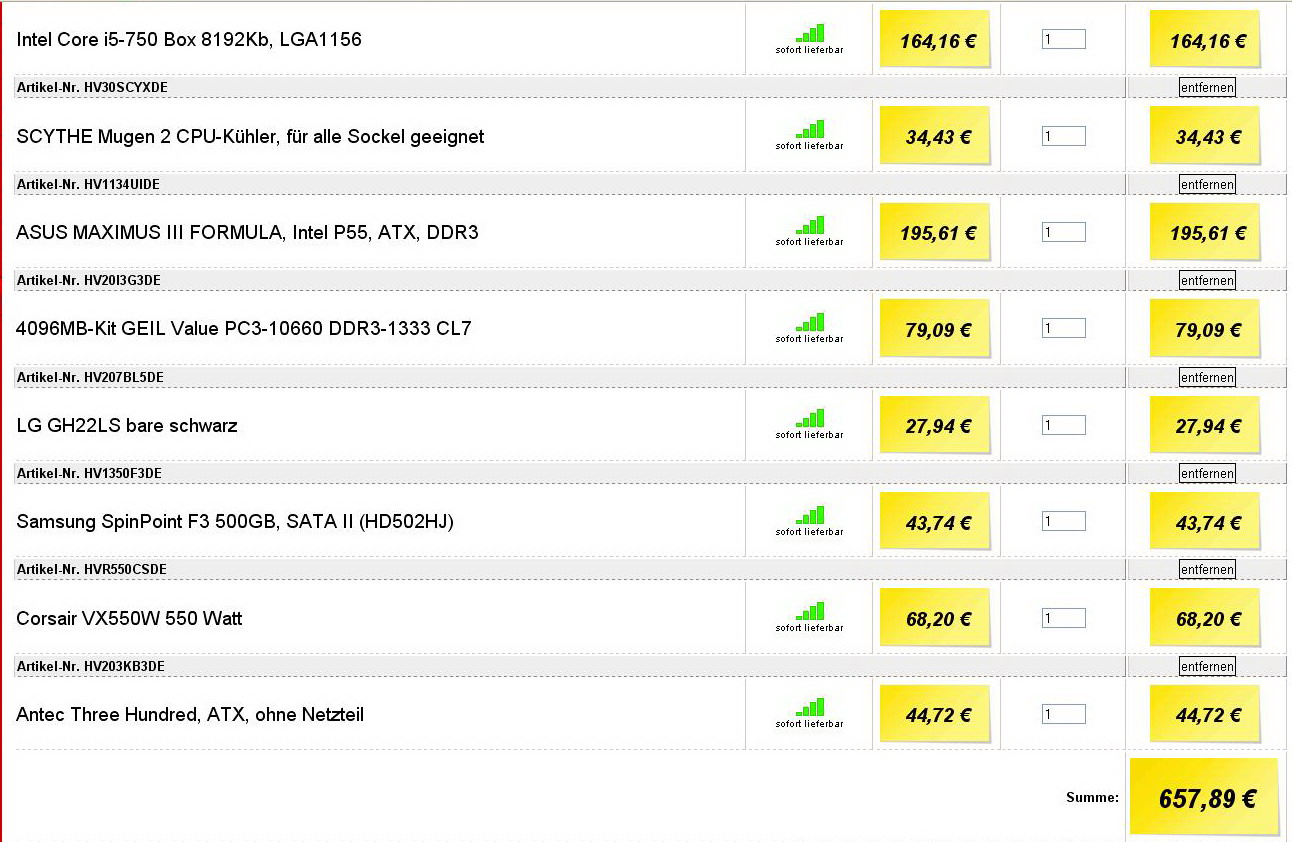
Task: Select product name Intel Core i5-750 Box
Action: pyautogui.click(x=189, y=40)
